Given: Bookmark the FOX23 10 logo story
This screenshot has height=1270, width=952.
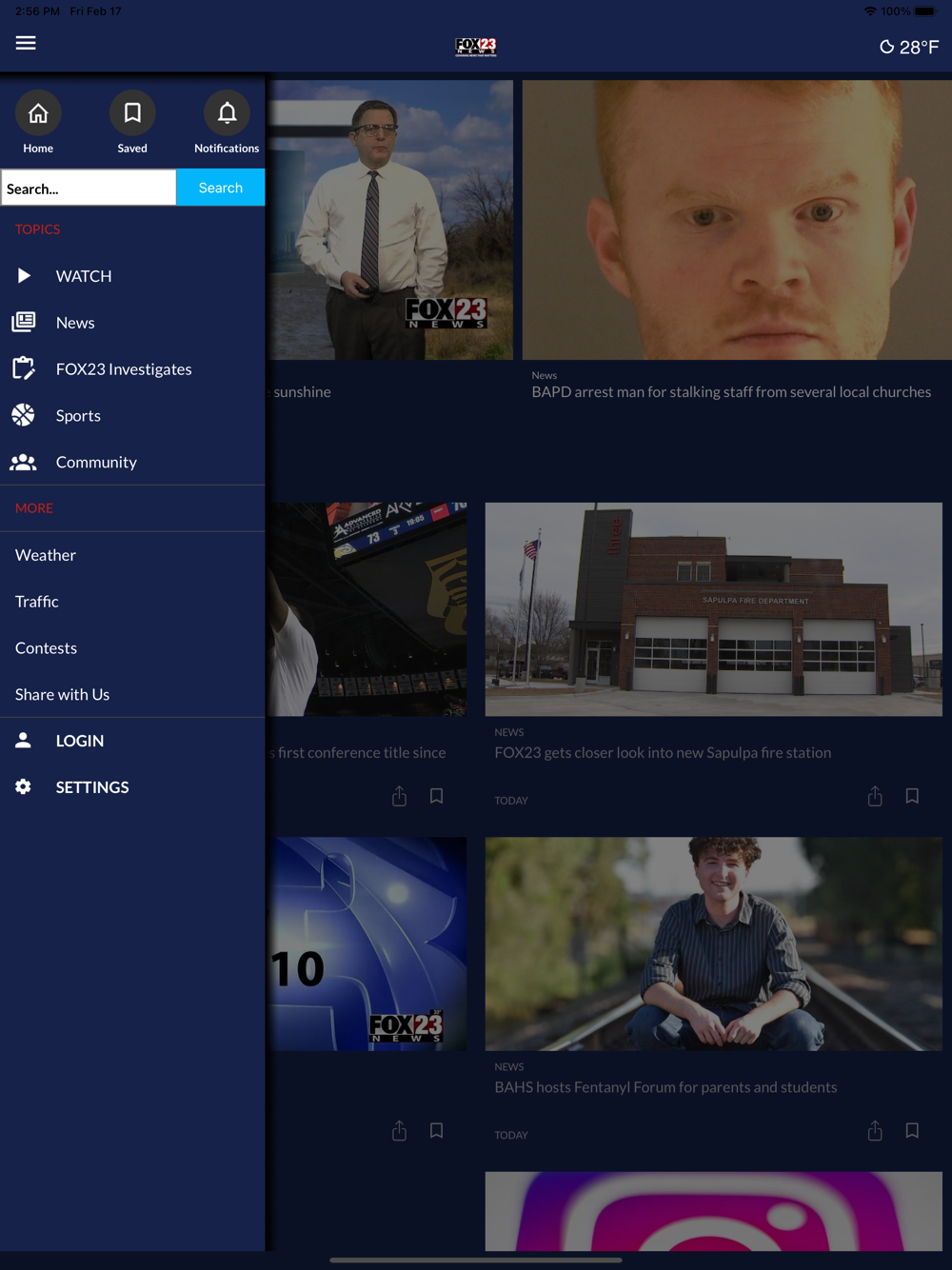Looking at the screenshot, I should [436, 1131].
